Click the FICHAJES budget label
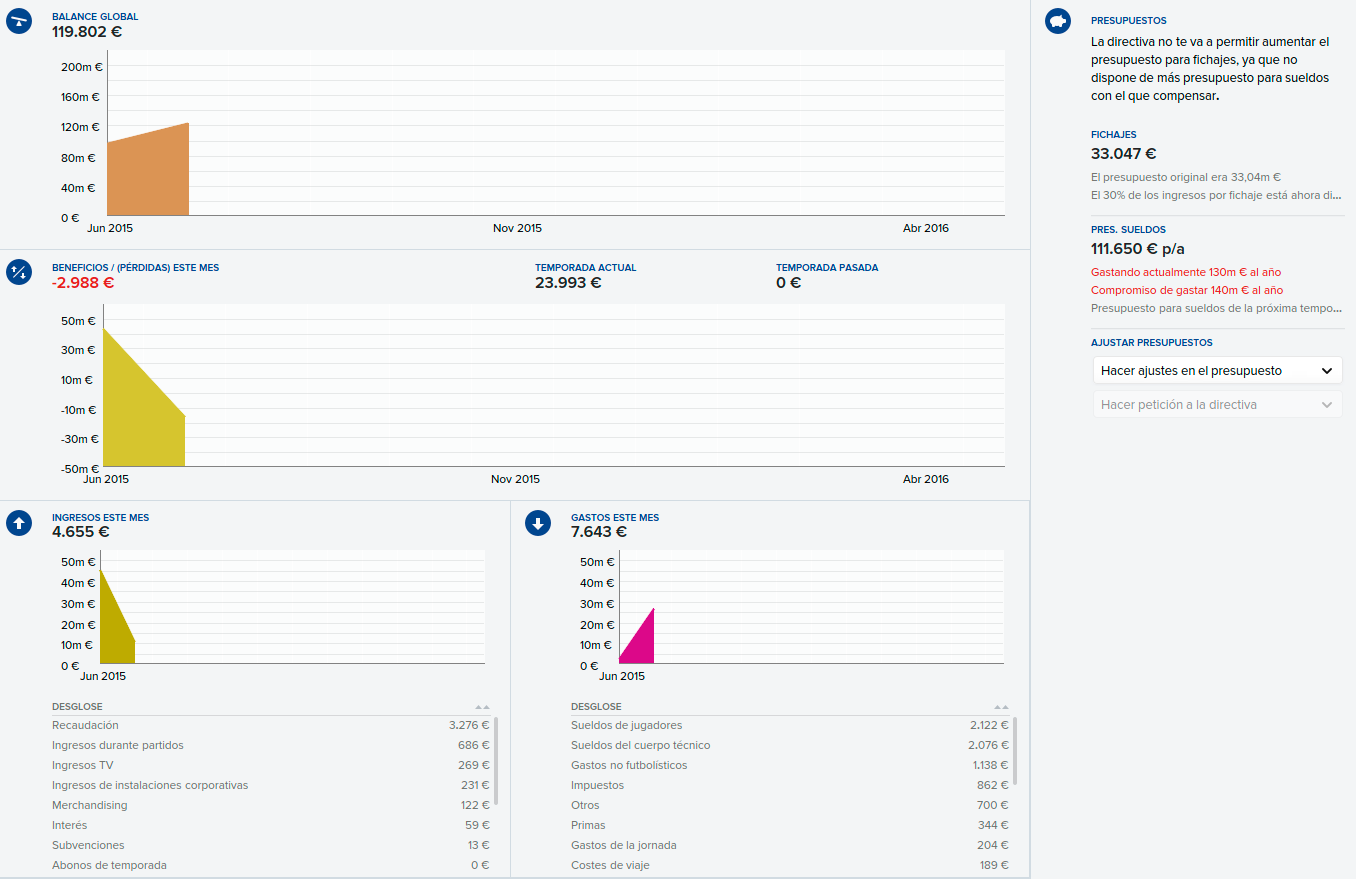Screen dimensions: 1356x879 [x=1113, y=135]
